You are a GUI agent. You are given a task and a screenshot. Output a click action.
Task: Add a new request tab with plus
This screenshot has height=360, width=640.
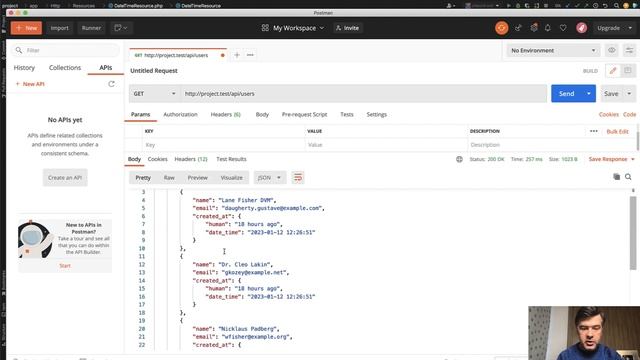click(237, 55)
